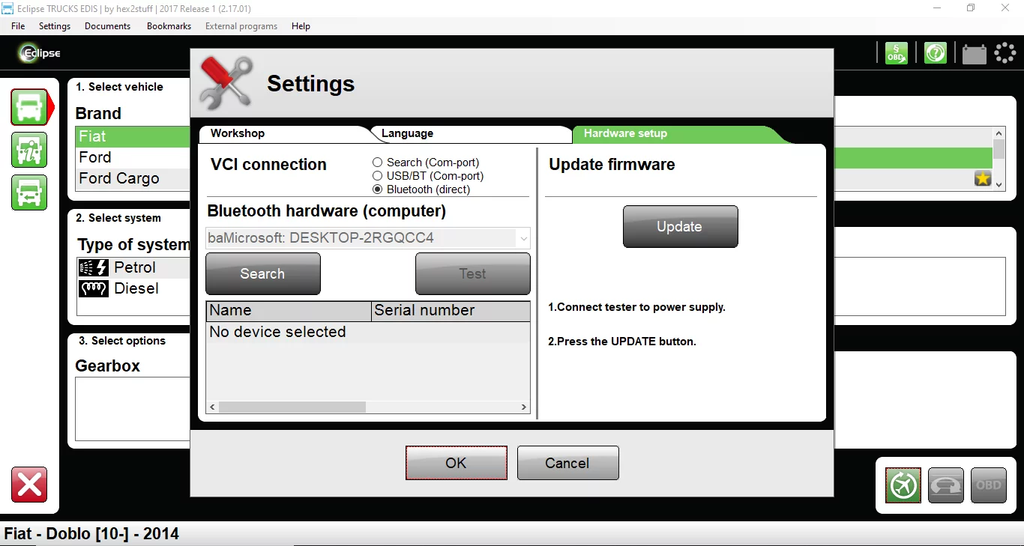
Task: Click the Search button for Bluetooth devices
Action: click(x=263, y=274)
